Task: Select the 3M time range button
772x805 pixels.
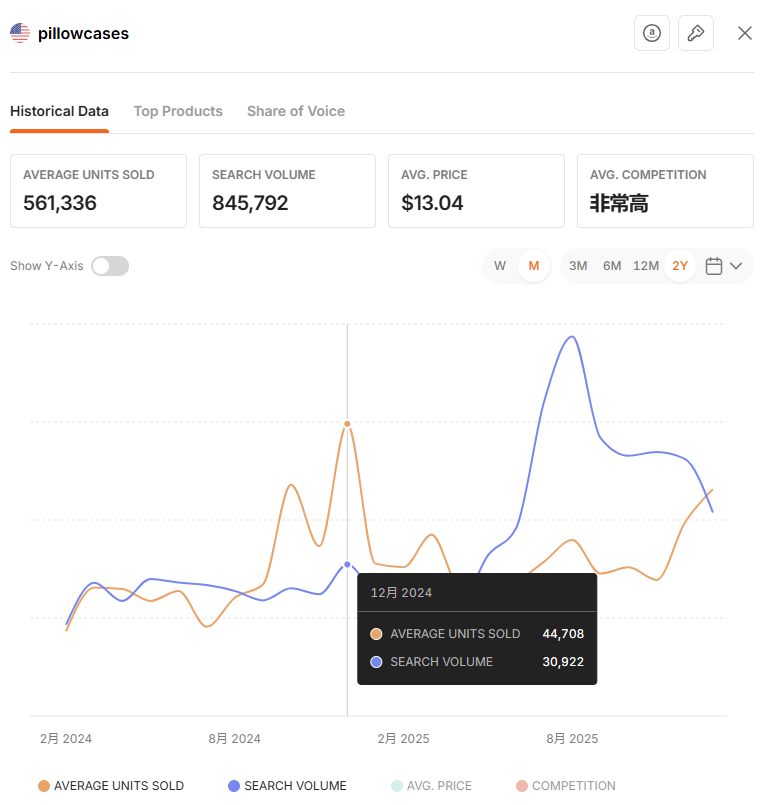Action: coord(578,266)
